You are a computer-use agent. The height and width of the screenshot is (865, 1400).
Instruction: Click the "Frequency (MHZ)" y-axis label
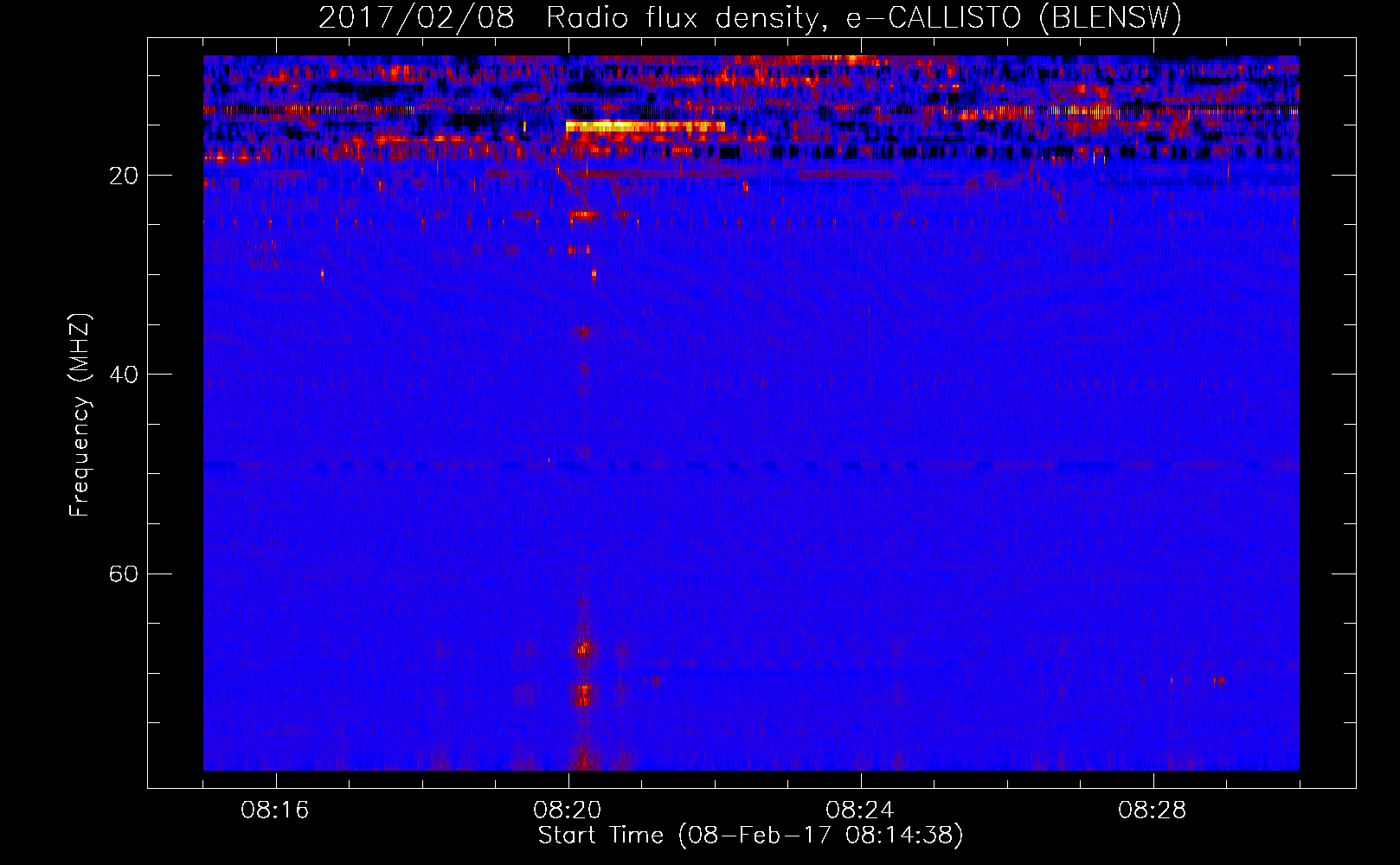pyautogui.click(x=80, y=415)
